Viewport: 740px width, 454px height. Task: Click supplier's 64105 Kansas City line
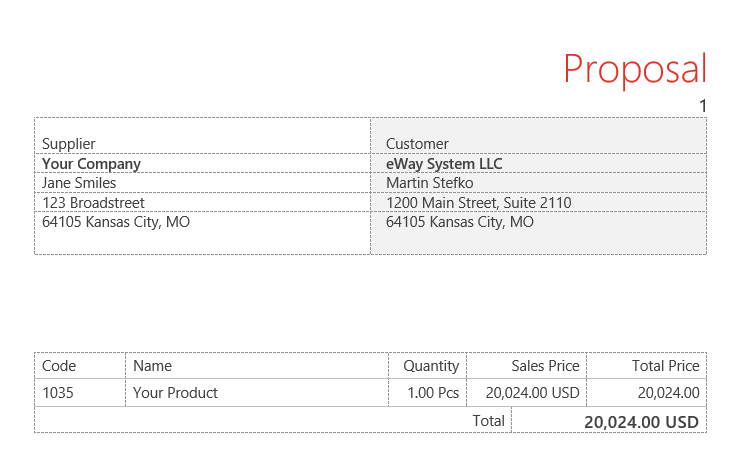pos(202,233)
